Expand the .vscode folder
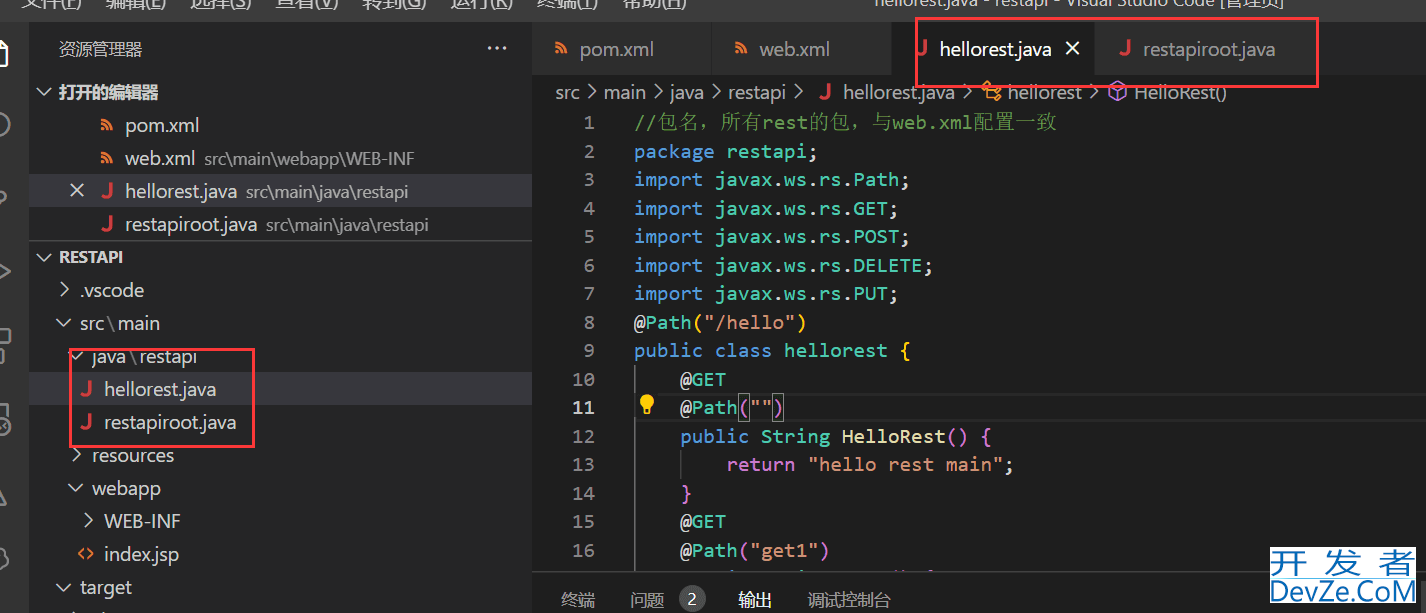Screen dimensions: 1426x613 click(x=66, y=290)
